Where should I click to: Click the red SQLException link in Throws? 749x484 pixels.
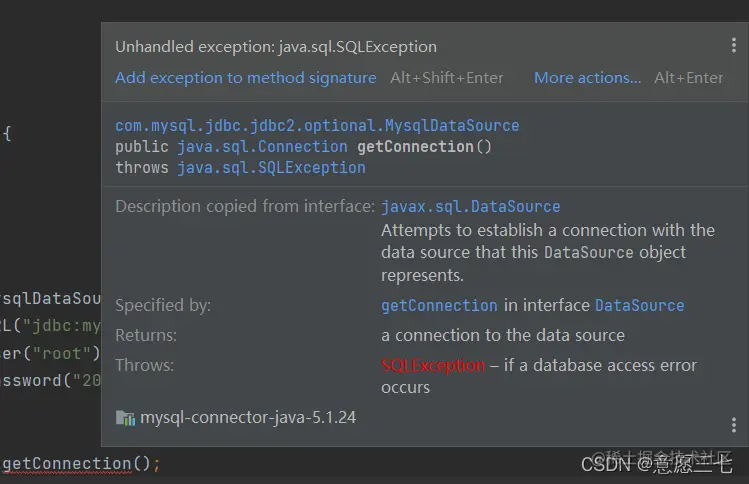433,366
